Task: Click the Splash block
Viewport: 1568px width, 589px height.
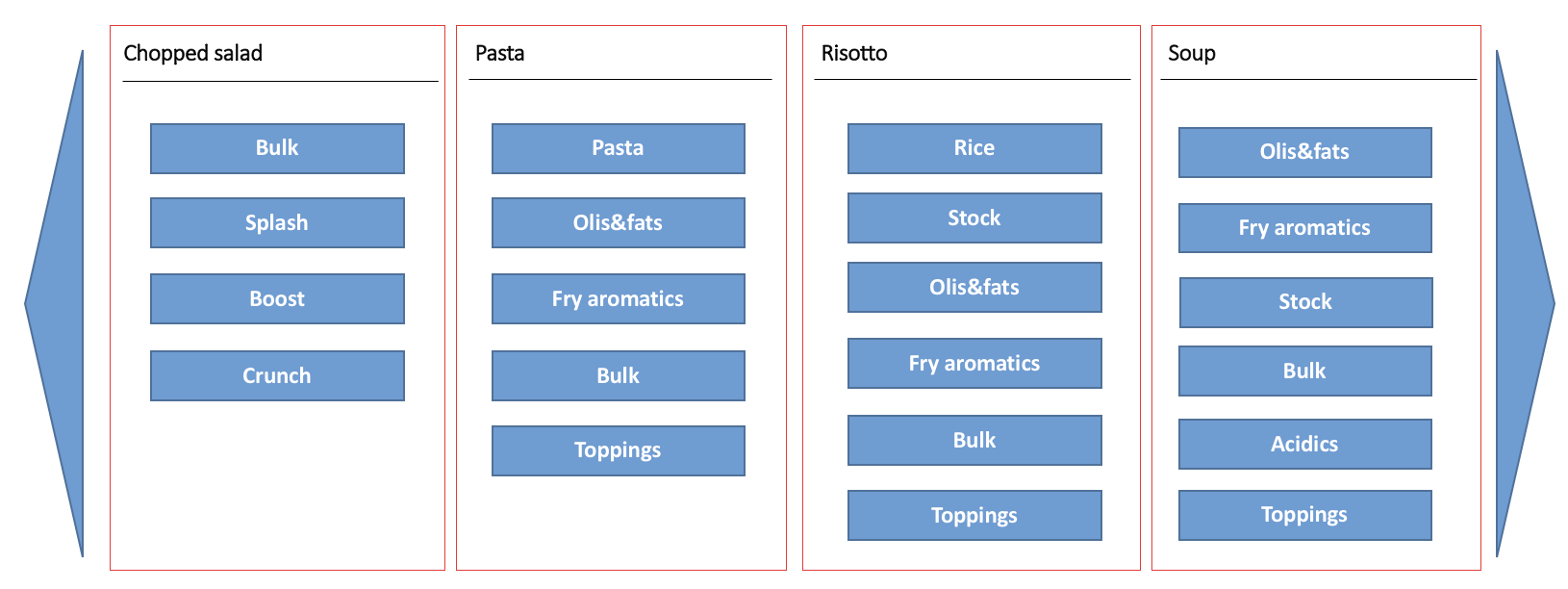Action: [277, 223]
